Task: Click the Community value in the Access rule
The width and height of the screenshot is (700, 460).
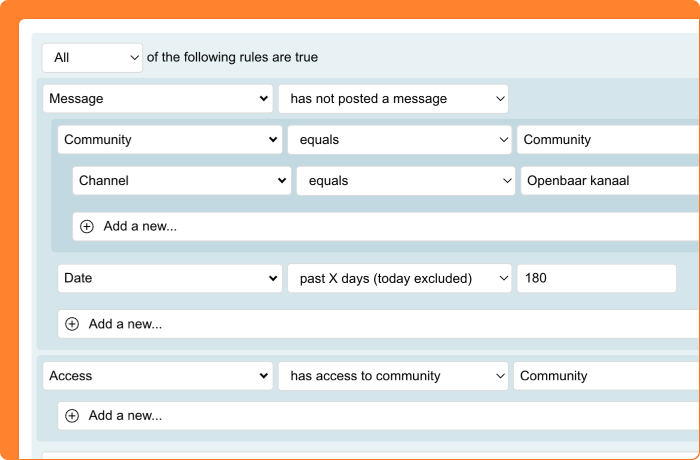Action: [606, 376]
